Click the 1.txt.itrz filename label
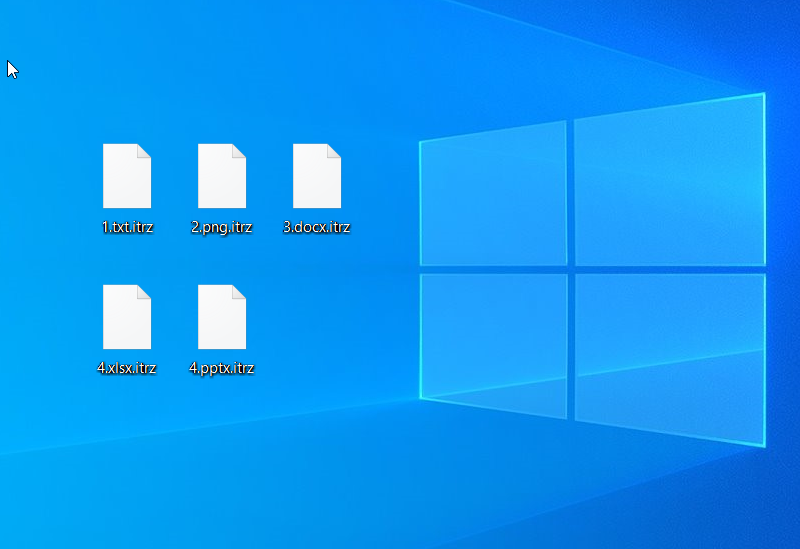The width and height of the screenshot is (800, 549). 127,227
